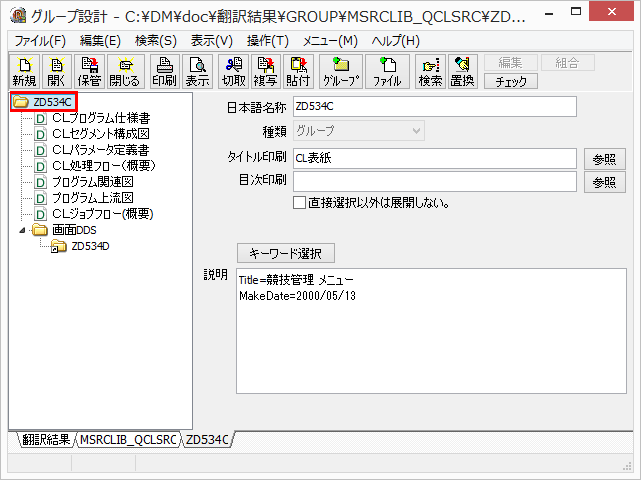The image size is (641, 480).
Task: Click the 保管 (Save) toolbar icon
Action: 89,72
